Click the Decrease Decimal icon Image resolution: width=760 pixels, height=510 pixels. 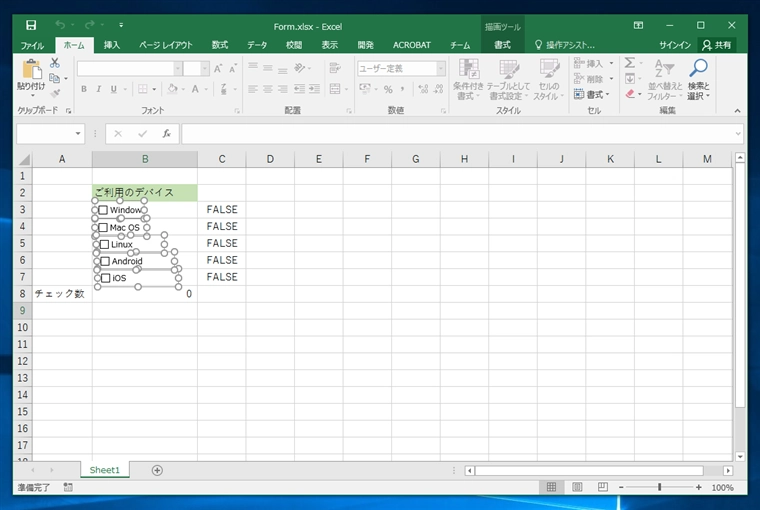point(439,89)
